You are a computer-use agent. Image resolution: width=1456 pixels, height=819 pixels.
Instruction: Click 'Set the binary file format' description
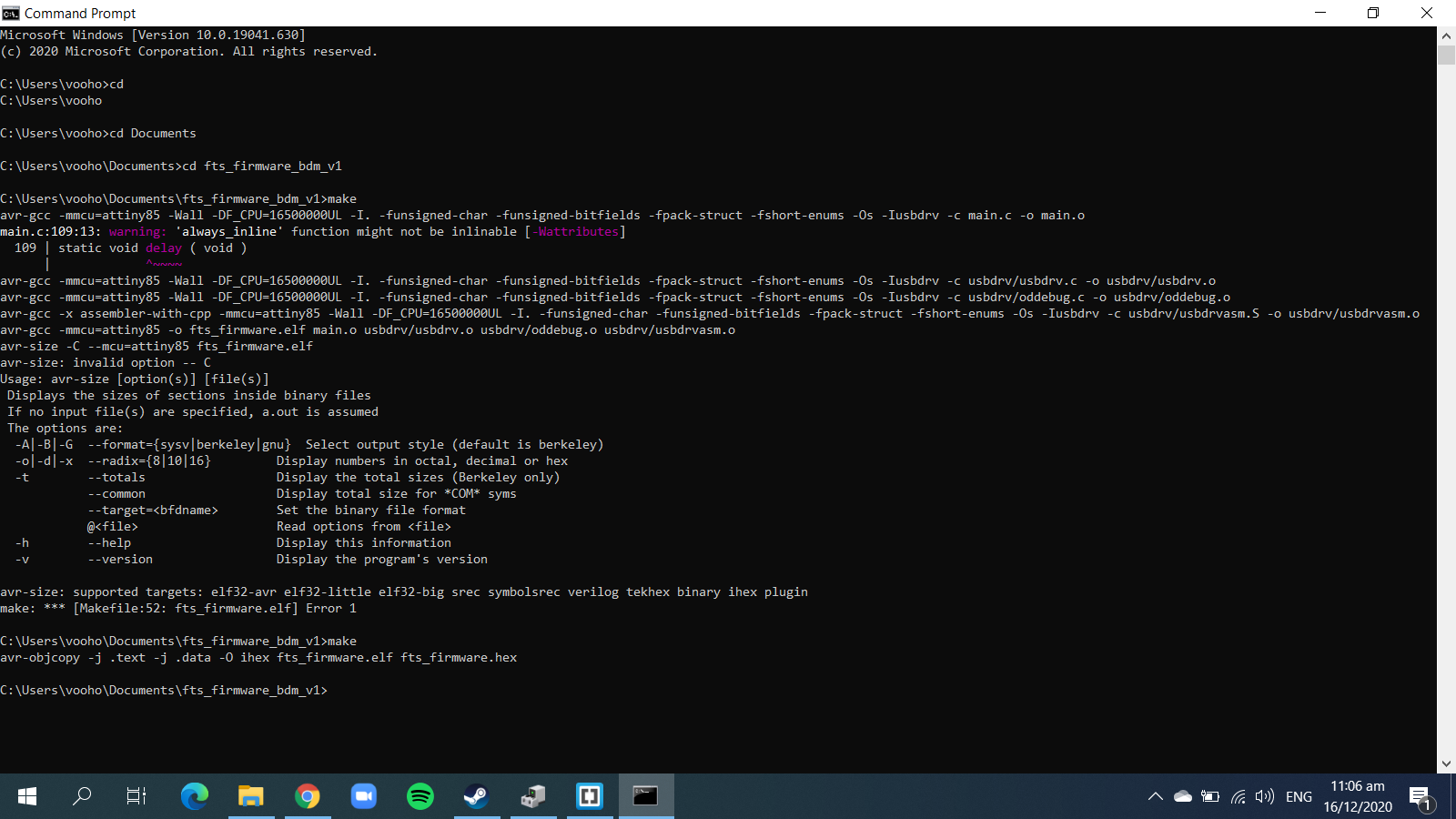(x=371, y=510)
